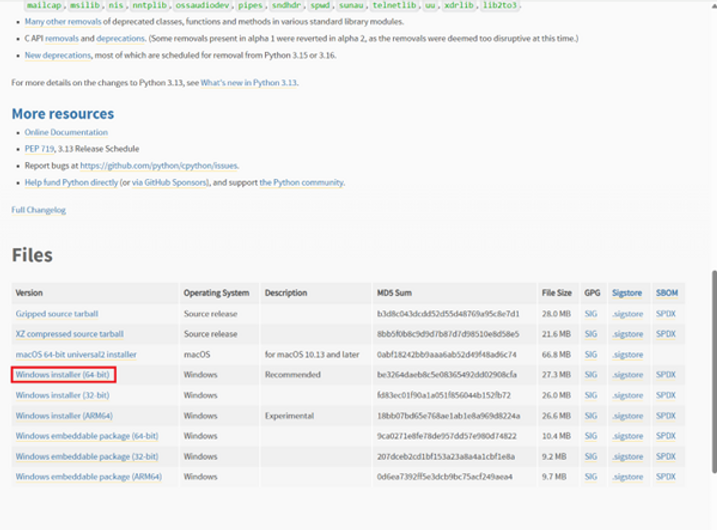Click the msilib module name
Image resolution: width=717 pixels, height=530 pixels.
pos(85,5)
